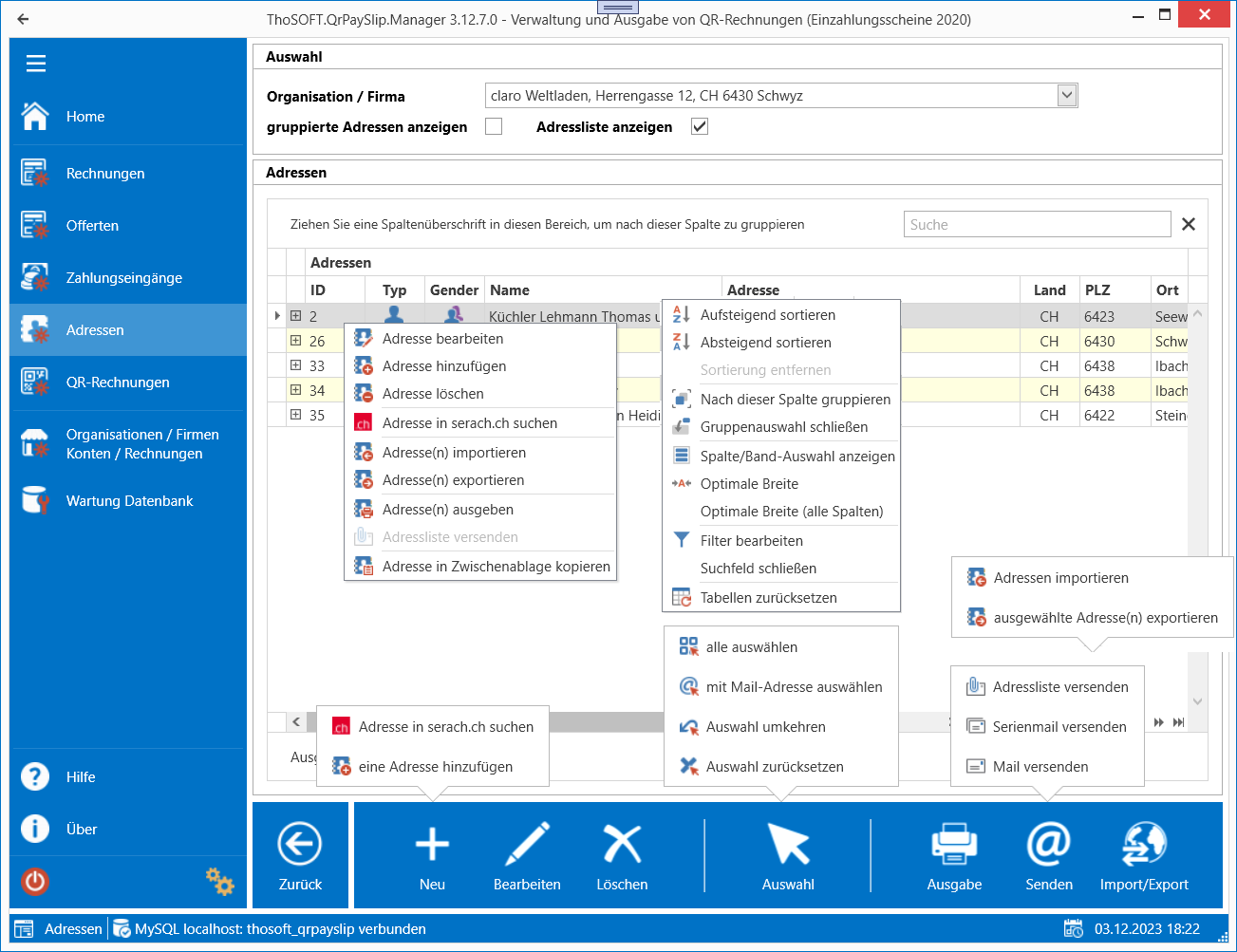Click horizontal scrollbar left arrow

(296, 722)
